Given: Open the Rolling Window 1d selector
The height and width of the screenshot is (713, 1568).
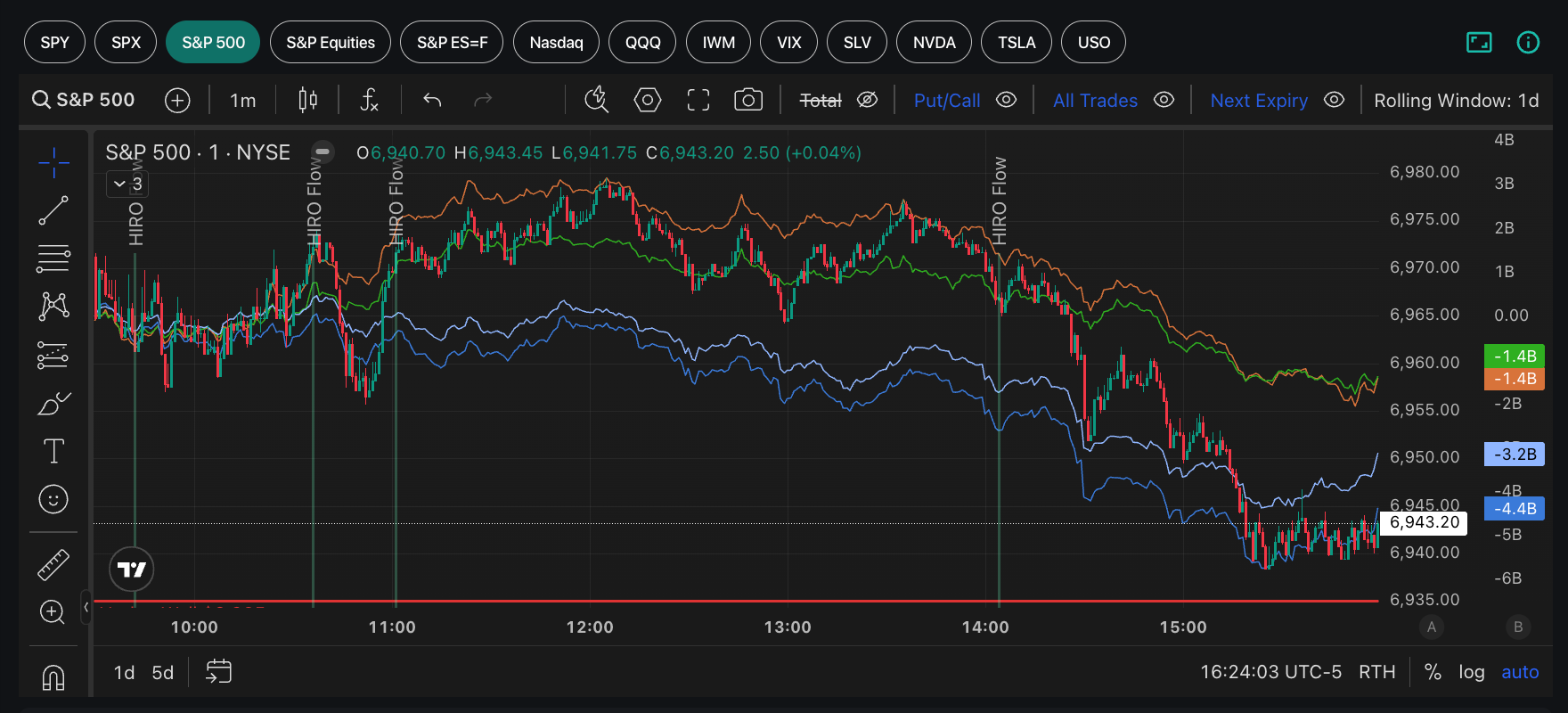Looking at the screenshot, I should (1456, 101).
